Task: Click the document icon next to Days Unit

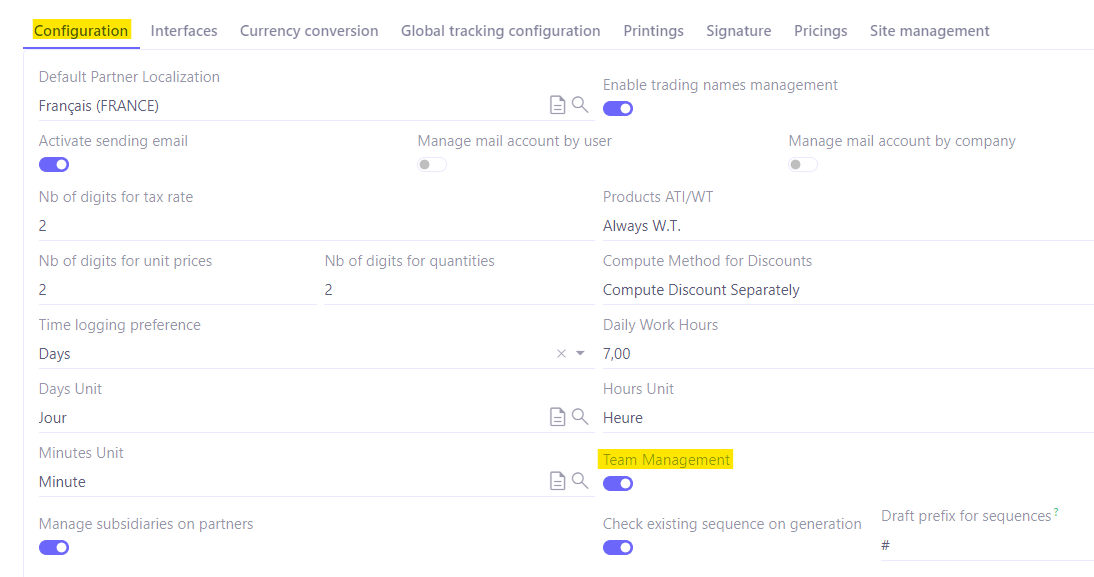Action: coord(557,417)
